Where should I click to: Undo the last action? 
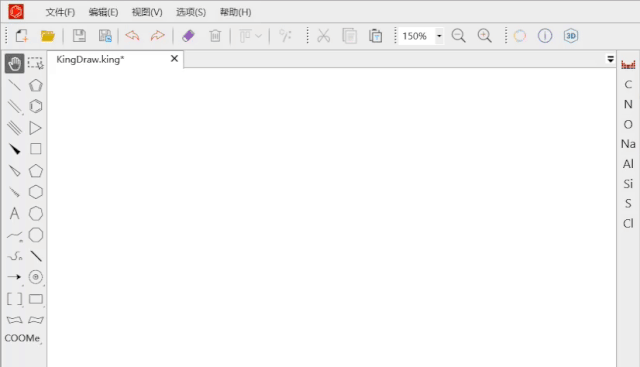[132, 36]
